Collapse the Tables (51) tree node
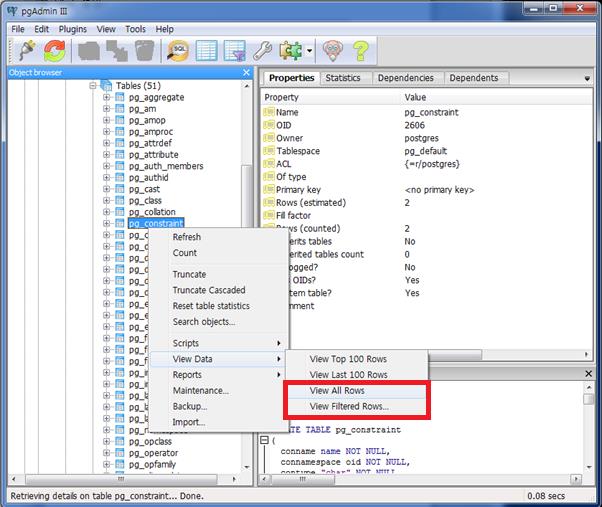 tap(93, 86)
